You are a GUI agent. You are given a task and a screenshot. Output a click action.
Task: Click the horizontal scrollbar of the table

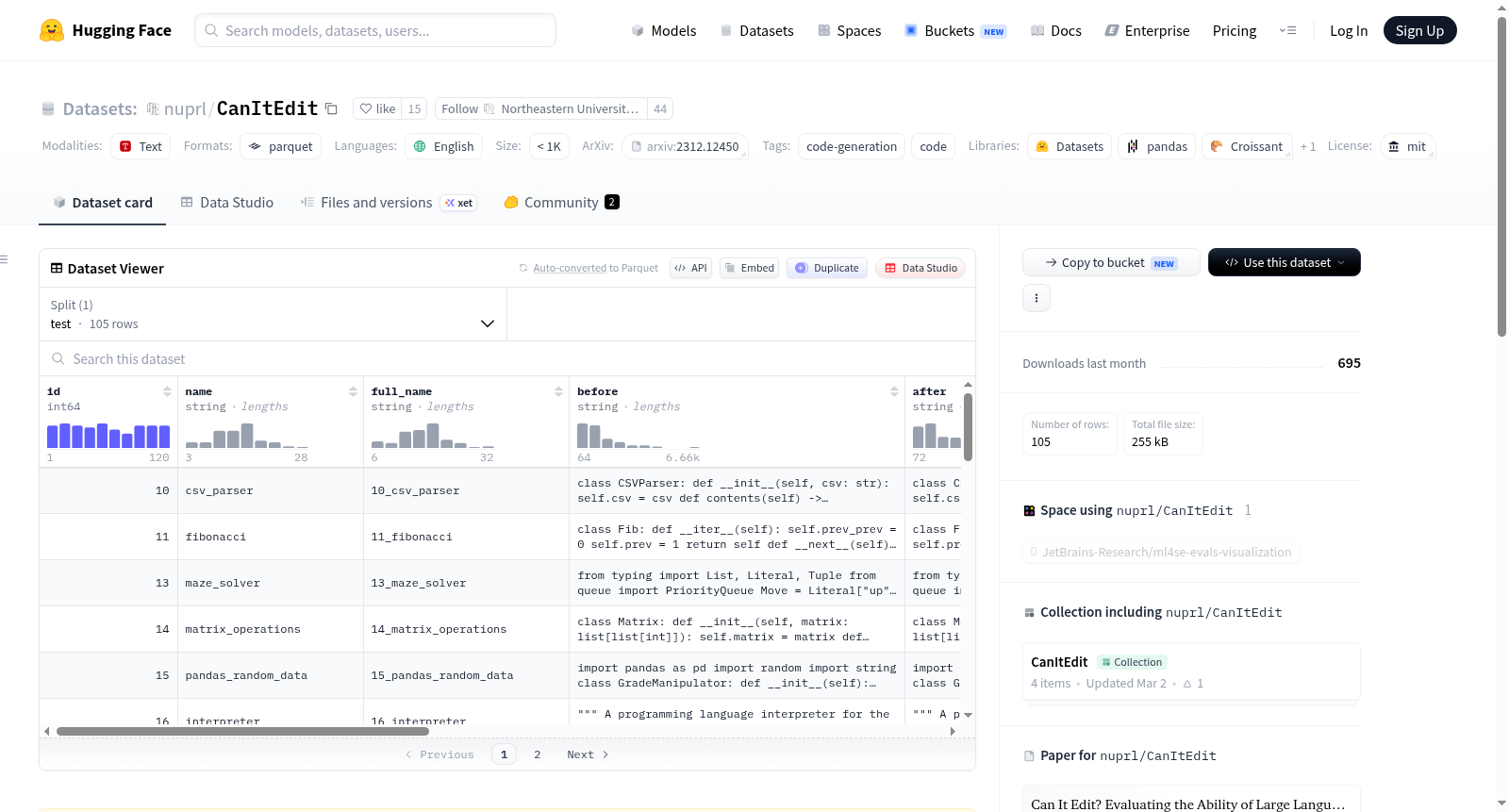tap(242, 731)
